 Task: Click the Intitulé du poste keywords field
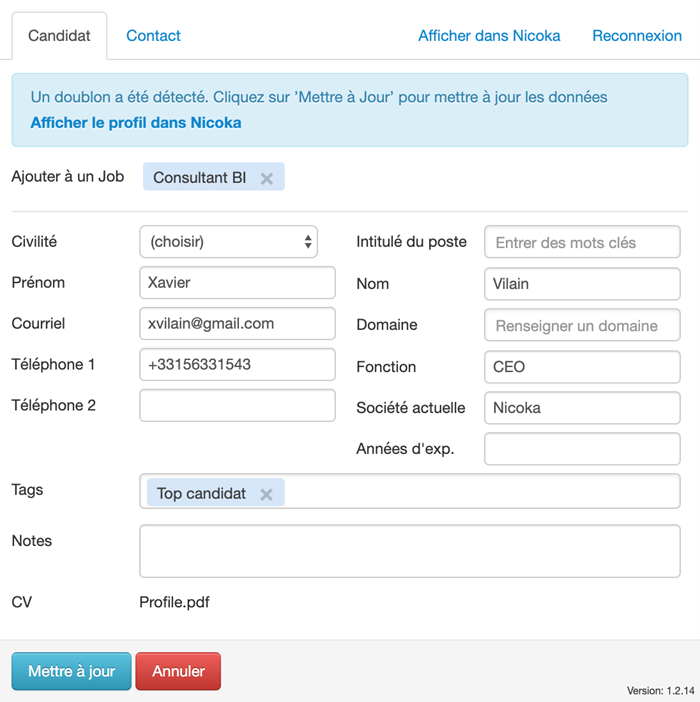pos(582,242)
